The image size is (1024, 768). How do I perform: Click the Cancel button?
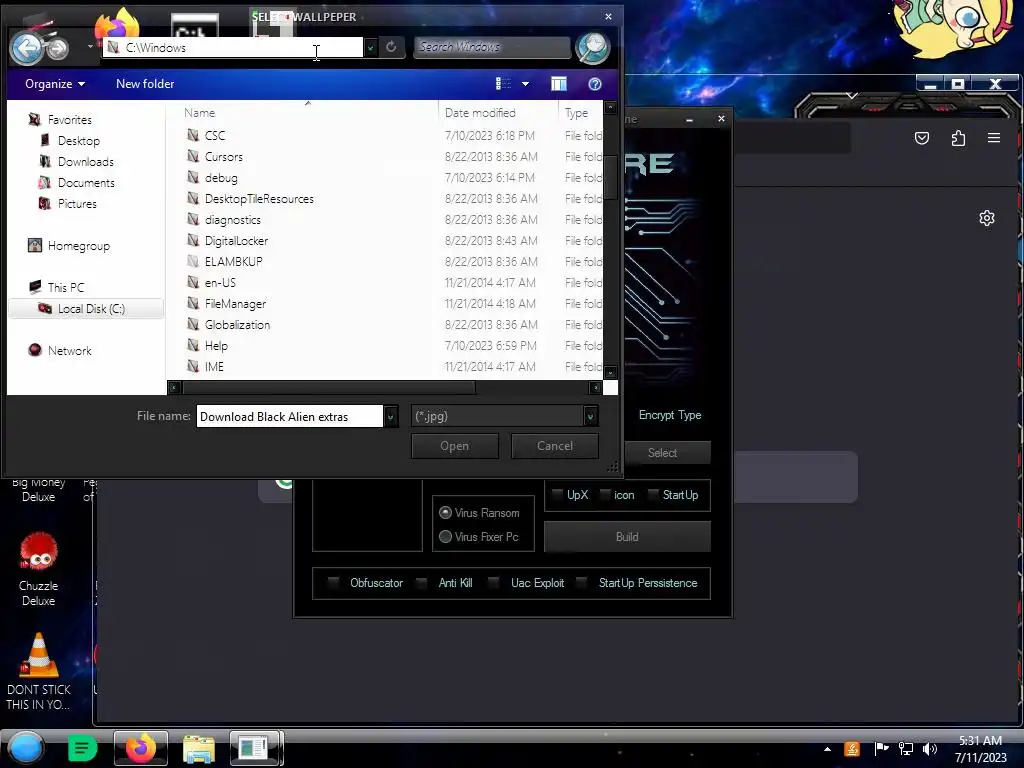(x=554, y=445)
